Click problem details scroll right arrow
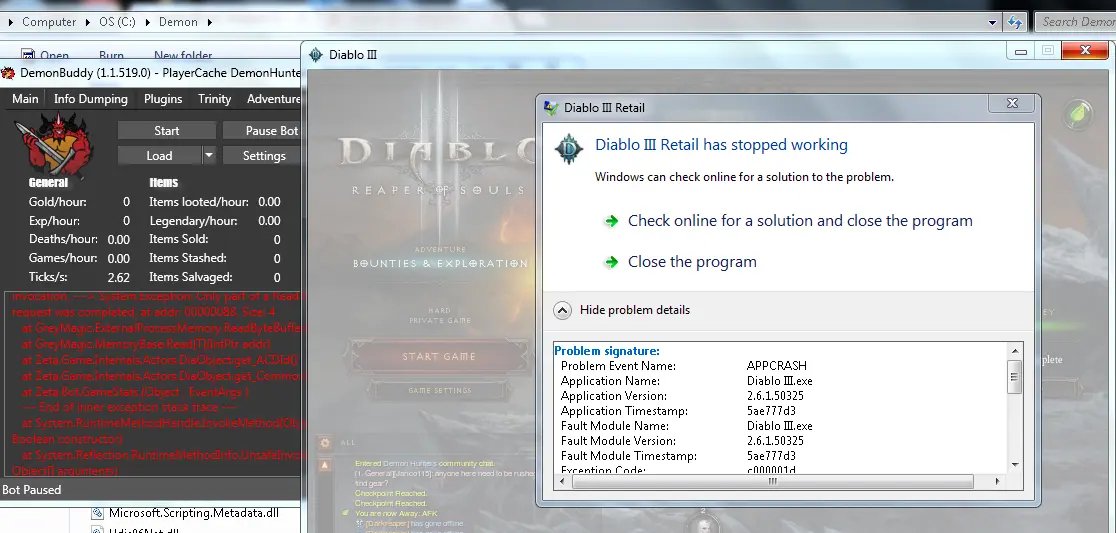Image resolution: width=1116 pixels, height=533 pixels. [x=997, y=482]
